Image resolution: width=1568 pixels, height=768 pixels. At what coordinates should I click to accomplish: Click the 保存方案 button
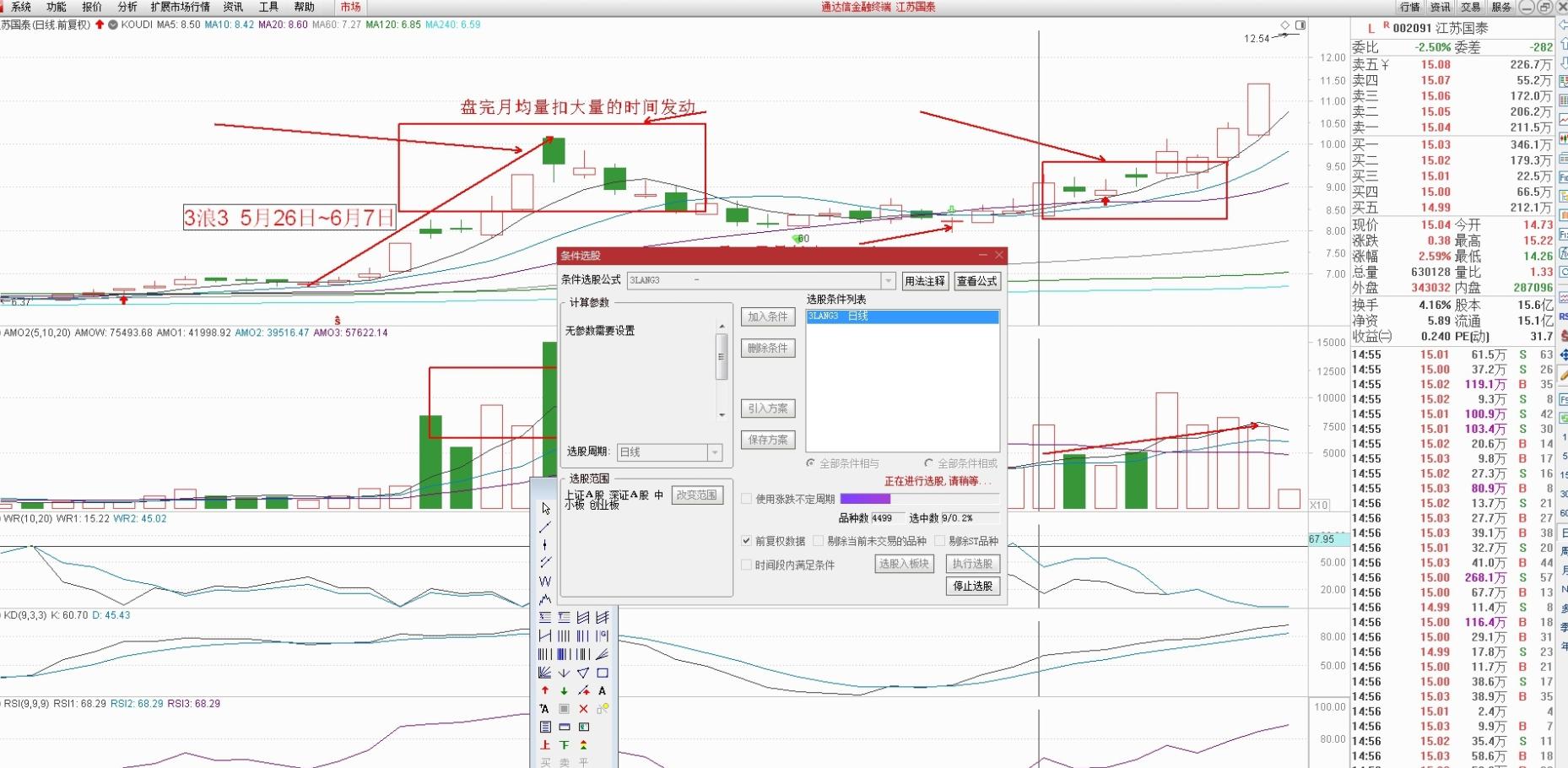768,440
